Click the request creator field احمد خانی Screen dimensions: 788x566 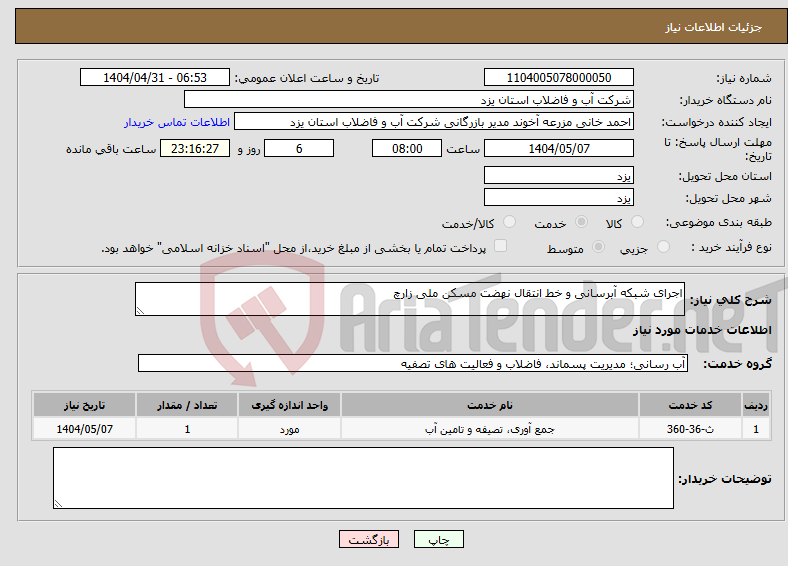point(434,122)
